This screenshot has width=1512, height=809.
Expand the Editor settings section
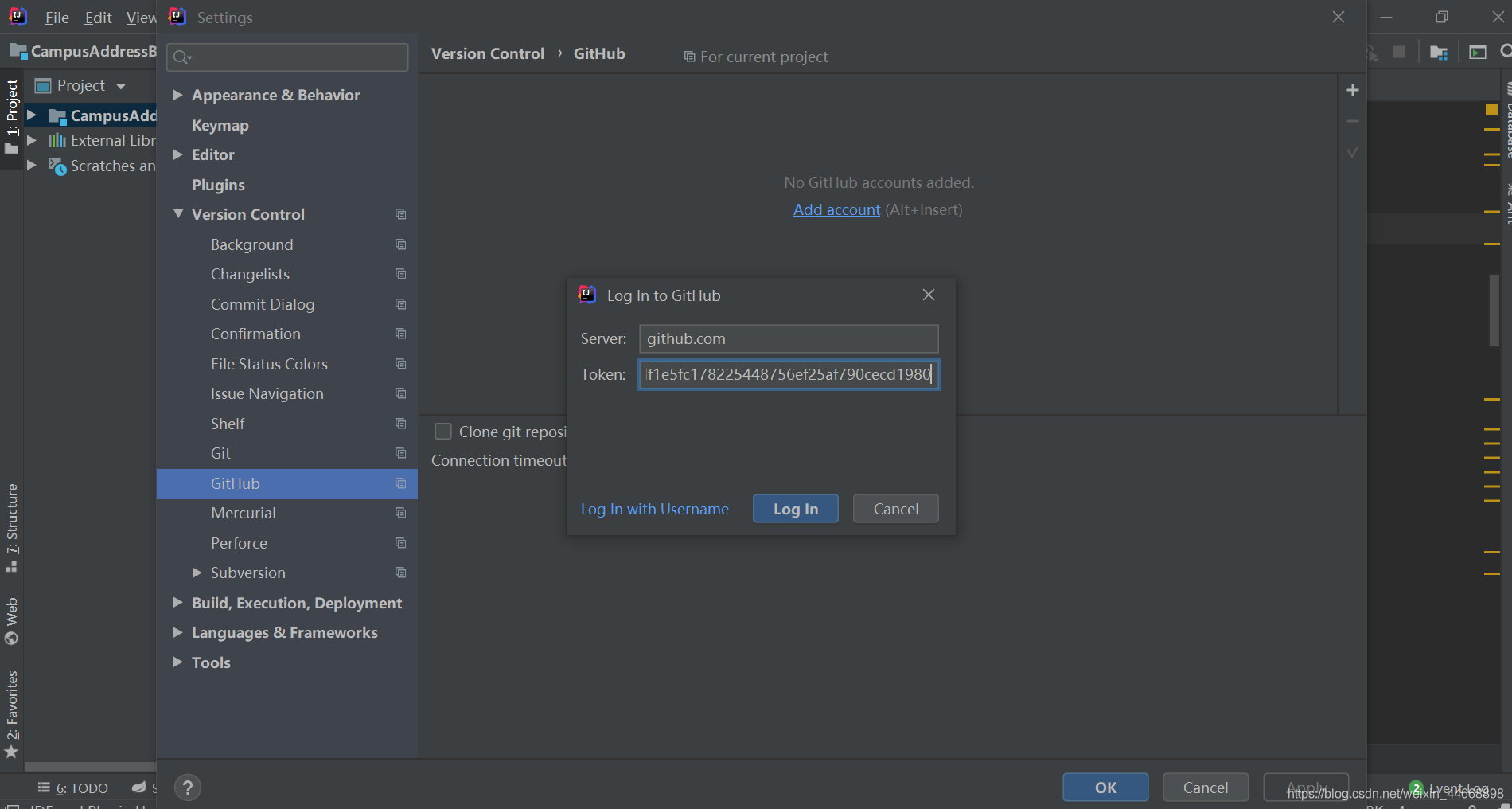(x=178, y=154)
